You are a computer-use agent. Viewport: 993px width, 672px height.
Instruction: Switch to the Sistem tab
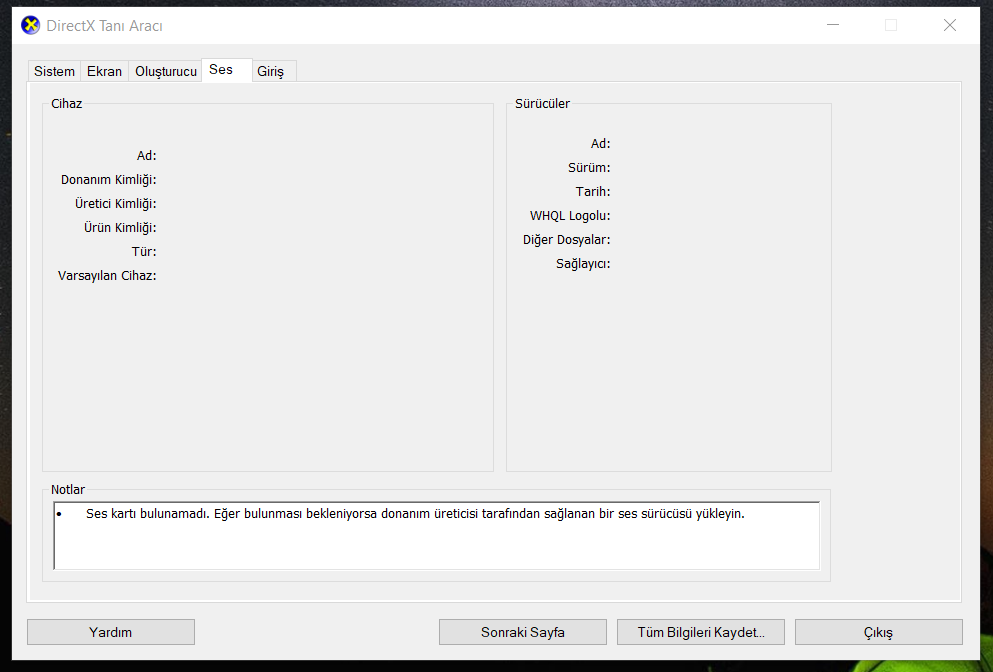click(54, 71)
